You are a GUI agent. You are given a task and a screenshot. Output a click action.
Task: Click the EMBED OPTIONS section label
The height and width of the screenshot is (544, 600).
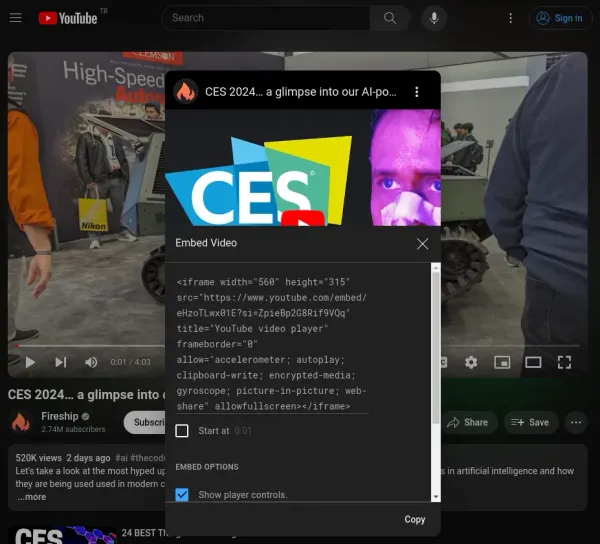tap(207, 467)
